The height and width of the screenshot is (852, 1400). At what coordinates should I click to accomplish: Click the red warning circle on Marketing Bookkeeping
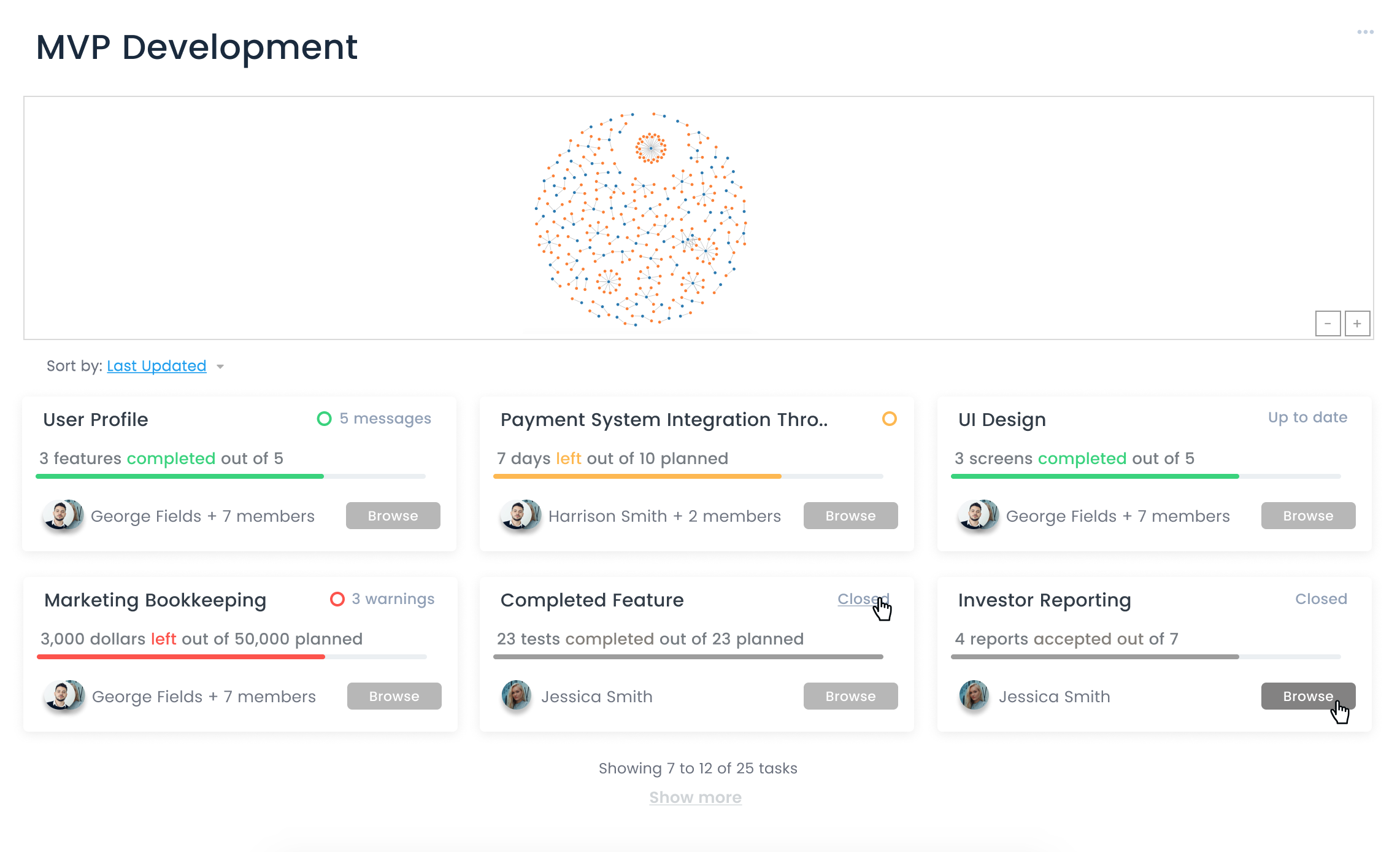coord(337,599)
